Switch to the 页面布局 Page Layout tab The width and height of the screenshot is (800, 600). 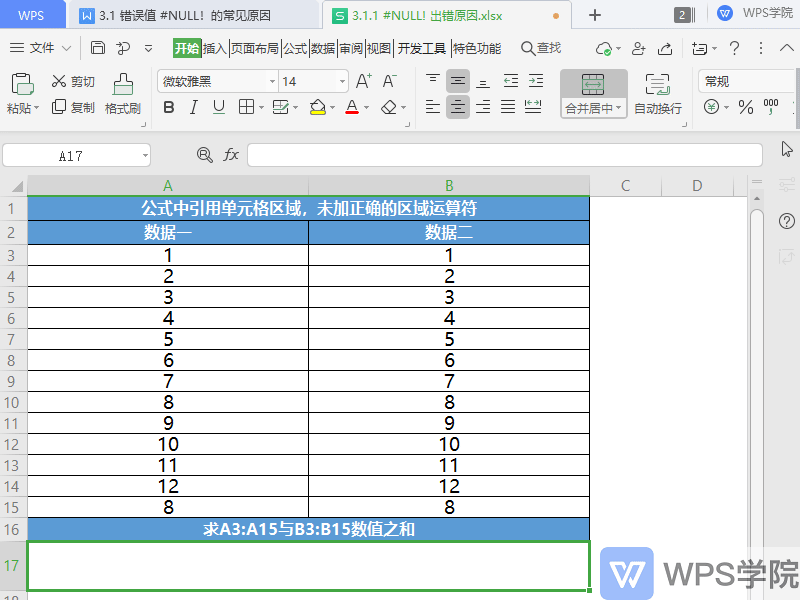coord(255,48)
